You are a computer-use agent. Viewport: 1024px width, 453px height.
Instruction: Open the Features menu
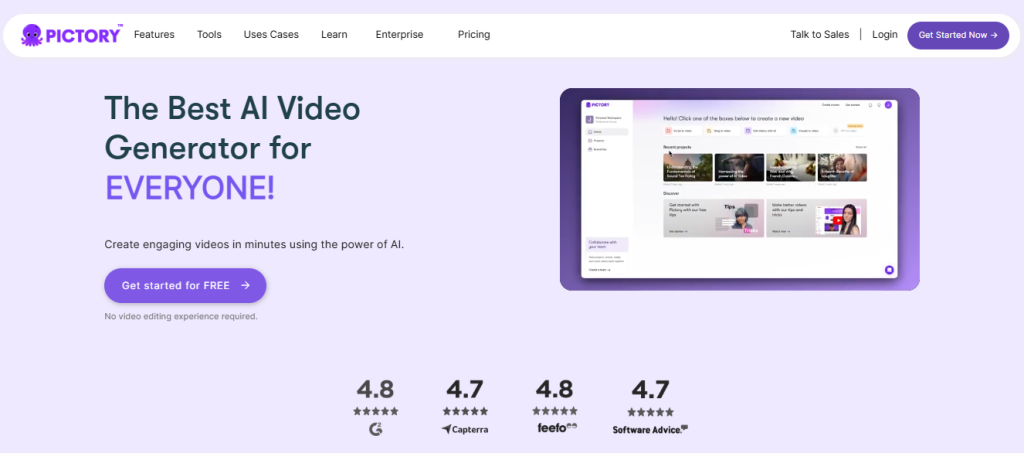[154, 35]
